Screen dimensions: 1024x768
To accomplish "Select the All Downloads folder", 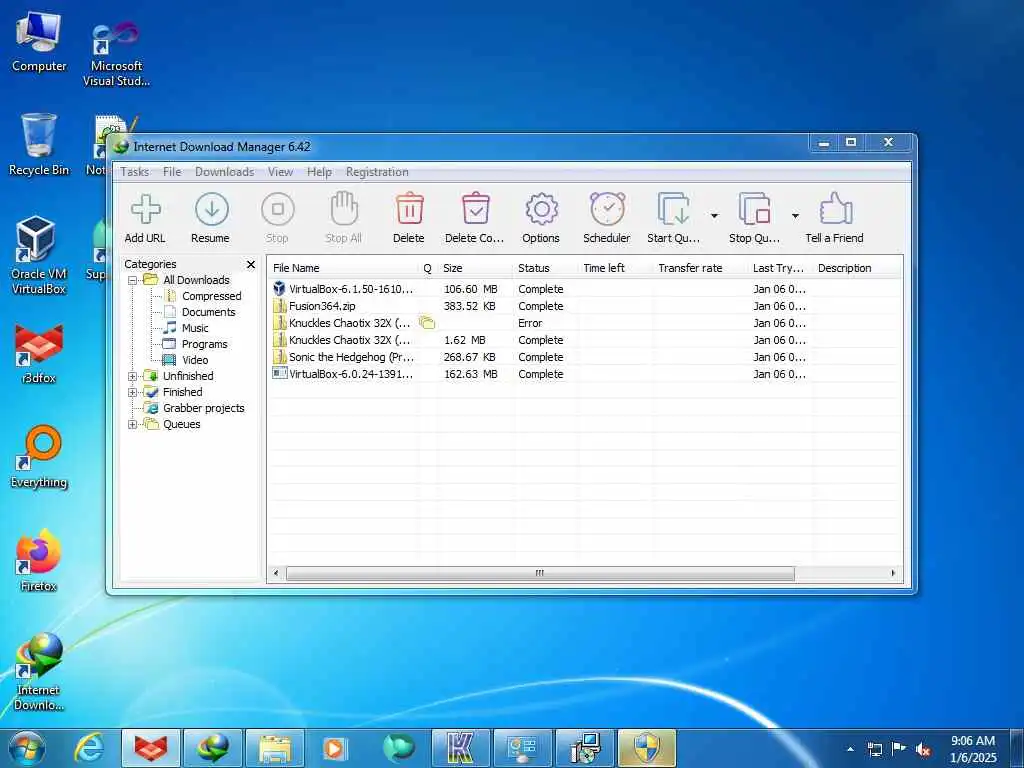I will pos(187,280).
